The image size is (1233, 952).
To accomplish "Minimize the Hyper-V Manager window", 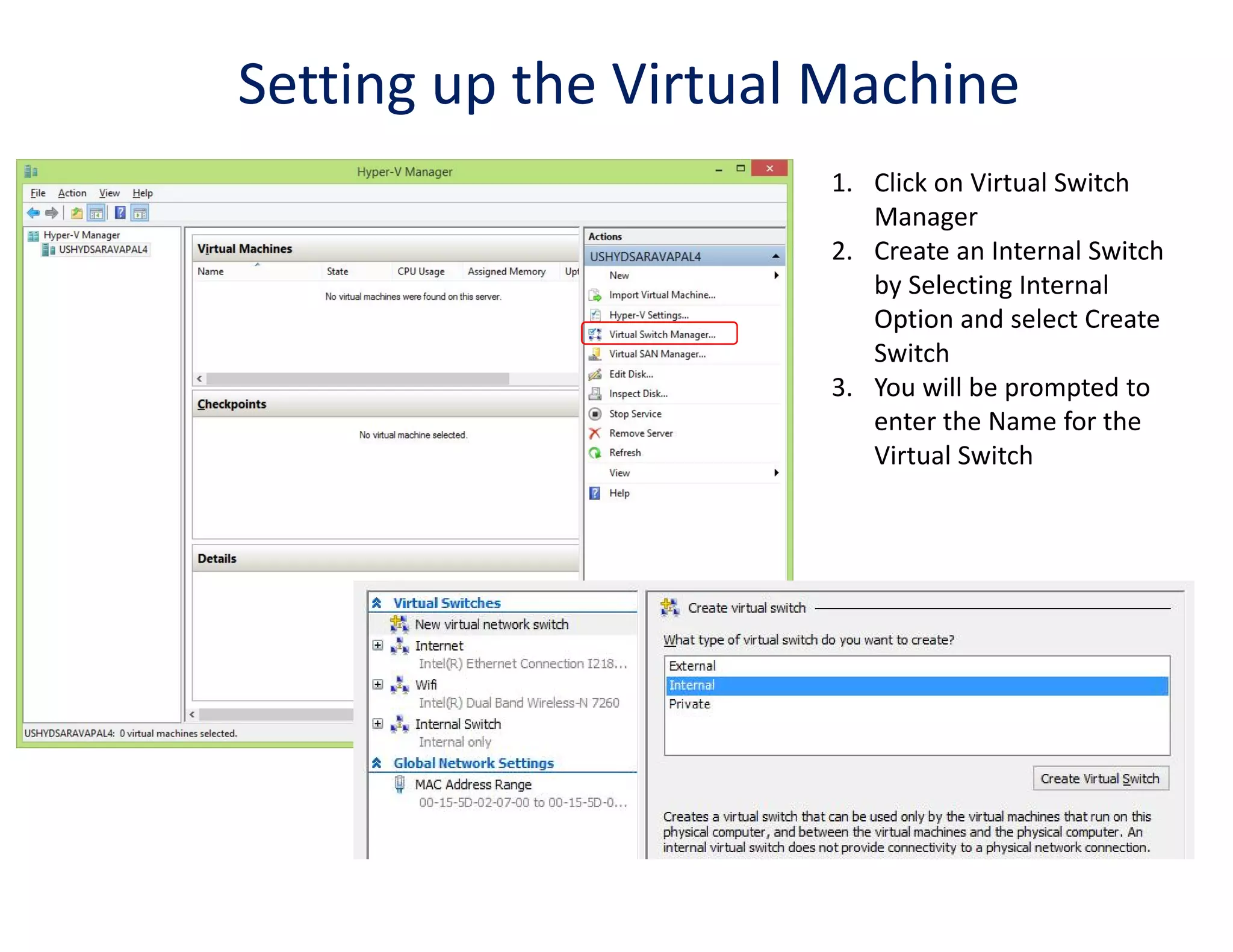I will (x=718, y=170).
